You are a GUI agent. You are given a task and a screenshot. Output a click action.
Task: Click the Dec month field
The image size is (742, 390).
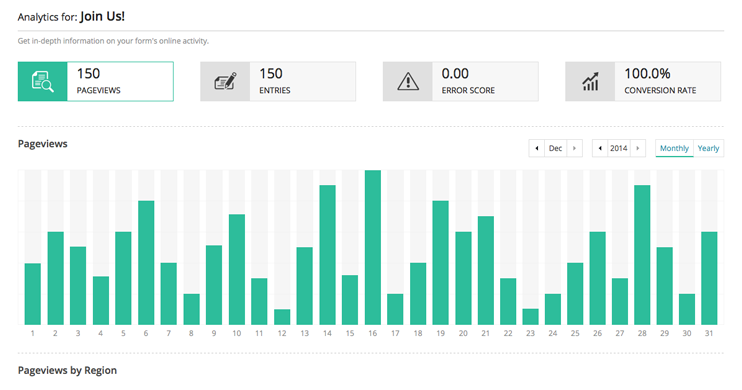point(556,148)
